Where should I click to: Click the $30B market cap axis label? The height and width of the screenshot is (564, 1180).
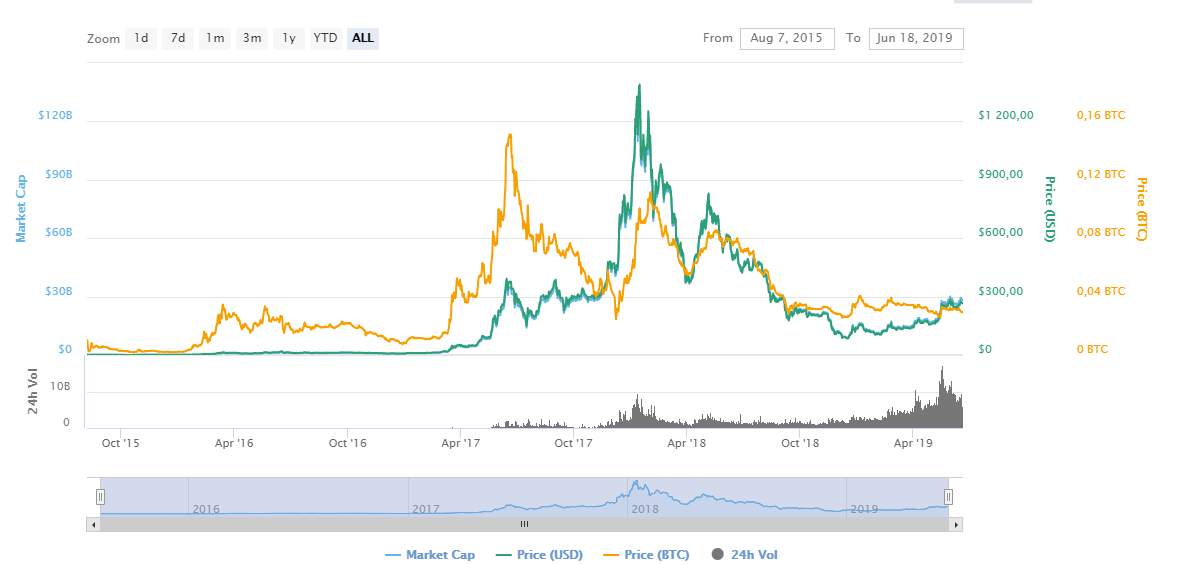click(x=58, y=291)
